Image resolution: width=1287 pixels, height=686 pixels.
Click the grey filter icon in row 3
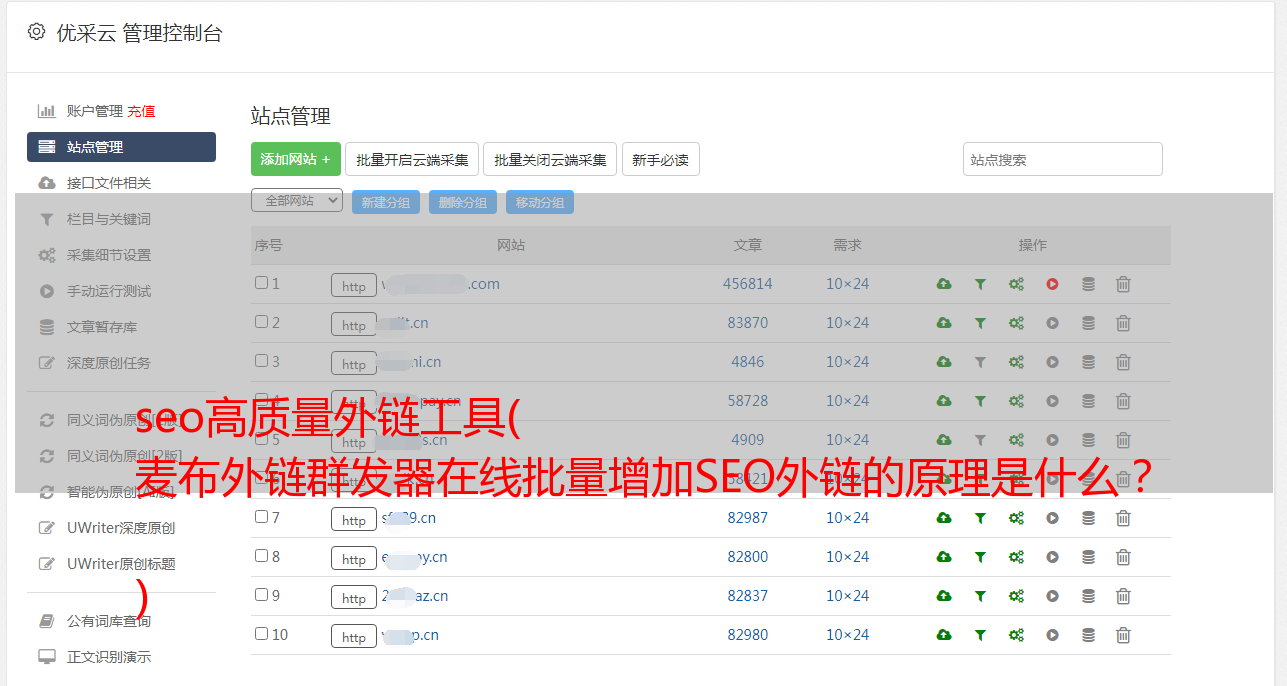pyautogui.click(x=980, y=362)
